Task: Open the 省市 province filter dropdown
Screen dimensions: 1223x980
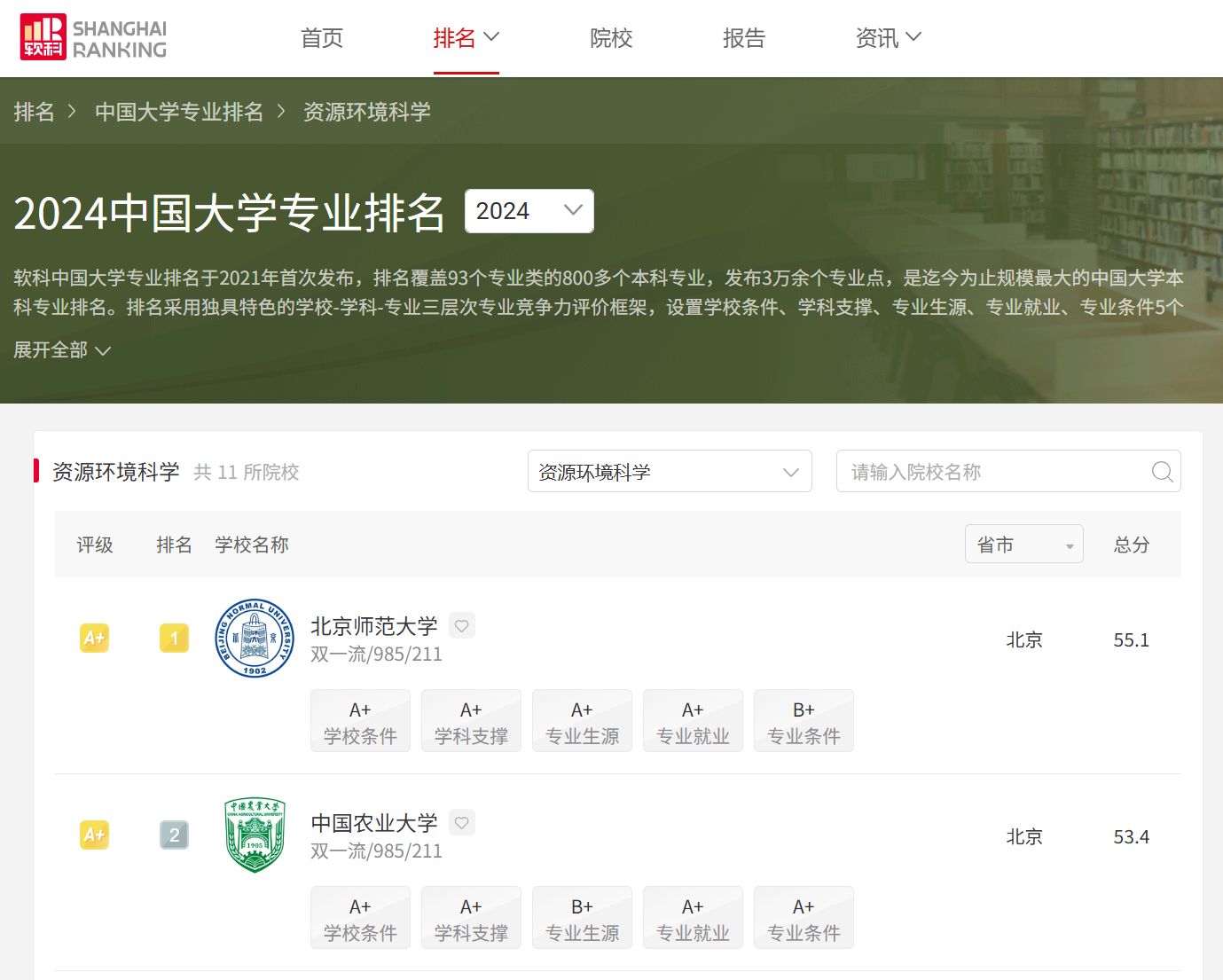Action: (x=1023, y=545)
